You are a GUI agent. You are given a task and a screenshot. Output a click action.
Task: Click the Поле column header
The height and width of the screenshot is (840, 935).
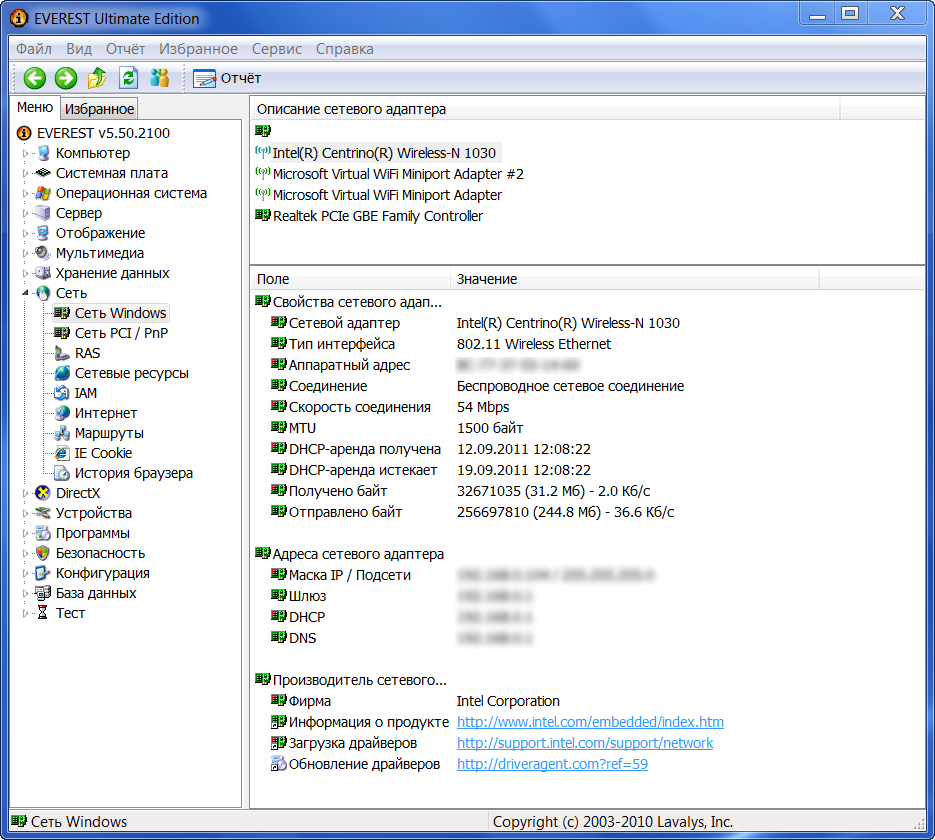350,279
